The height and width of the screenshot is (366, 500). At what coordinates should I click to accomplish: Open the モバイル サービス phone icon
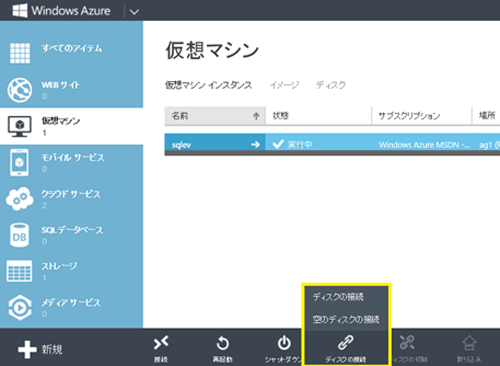pyautogui.click(x=19, y=163)
